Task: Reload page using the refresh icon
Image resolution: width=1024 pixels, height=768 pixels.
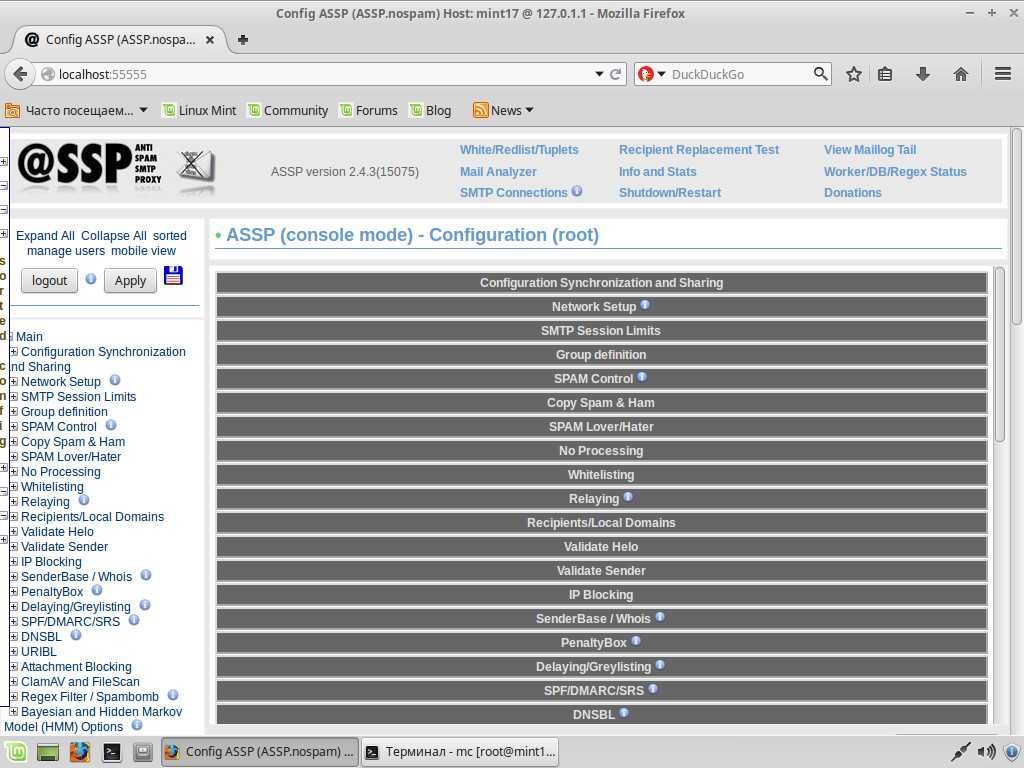Action: (616, 74)
